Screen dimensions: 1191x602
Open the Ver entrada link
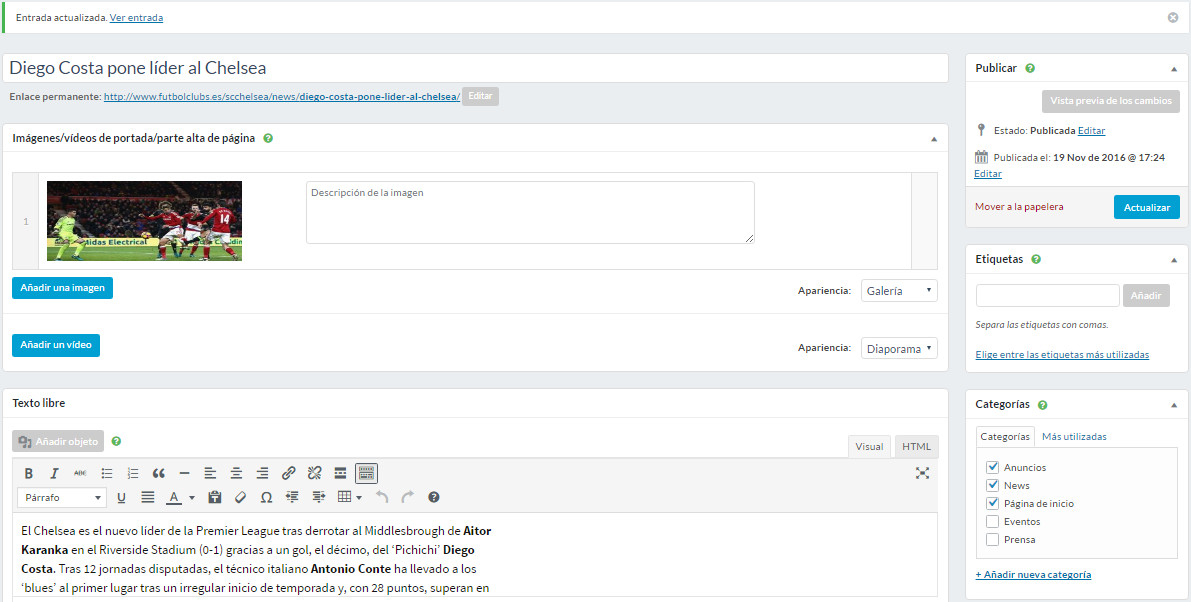pos(136,17)
